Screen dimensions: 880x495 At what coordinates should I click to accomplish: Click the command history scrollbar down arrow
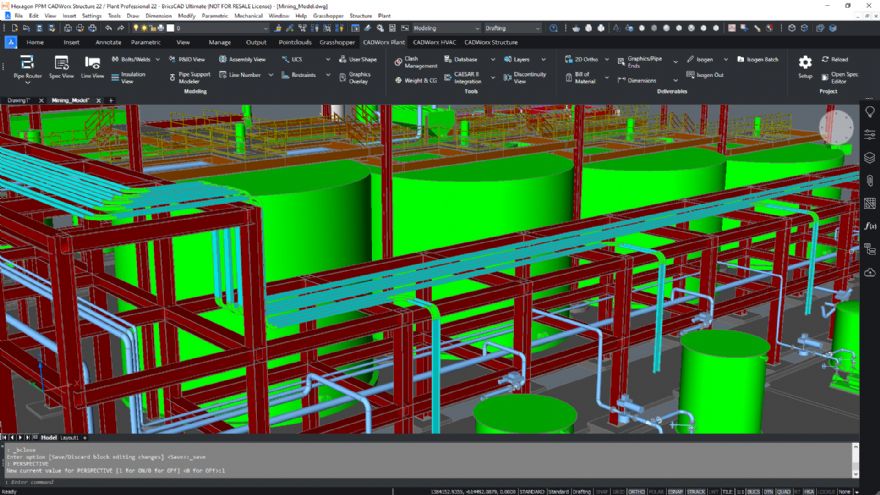(x=855, y=475)
